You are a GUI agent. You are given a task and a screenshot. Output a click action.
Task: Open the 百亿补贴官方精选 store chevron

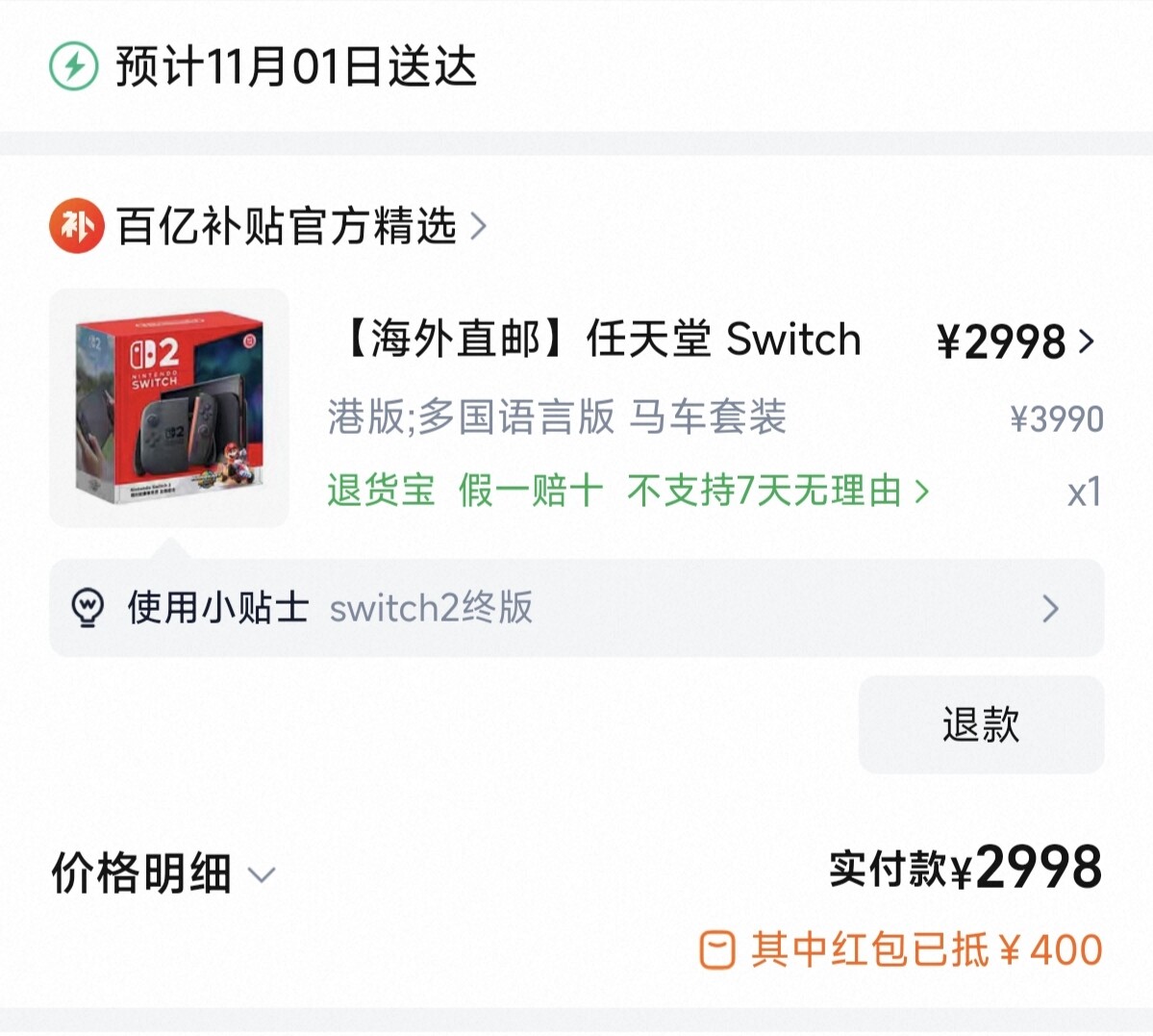479,226
